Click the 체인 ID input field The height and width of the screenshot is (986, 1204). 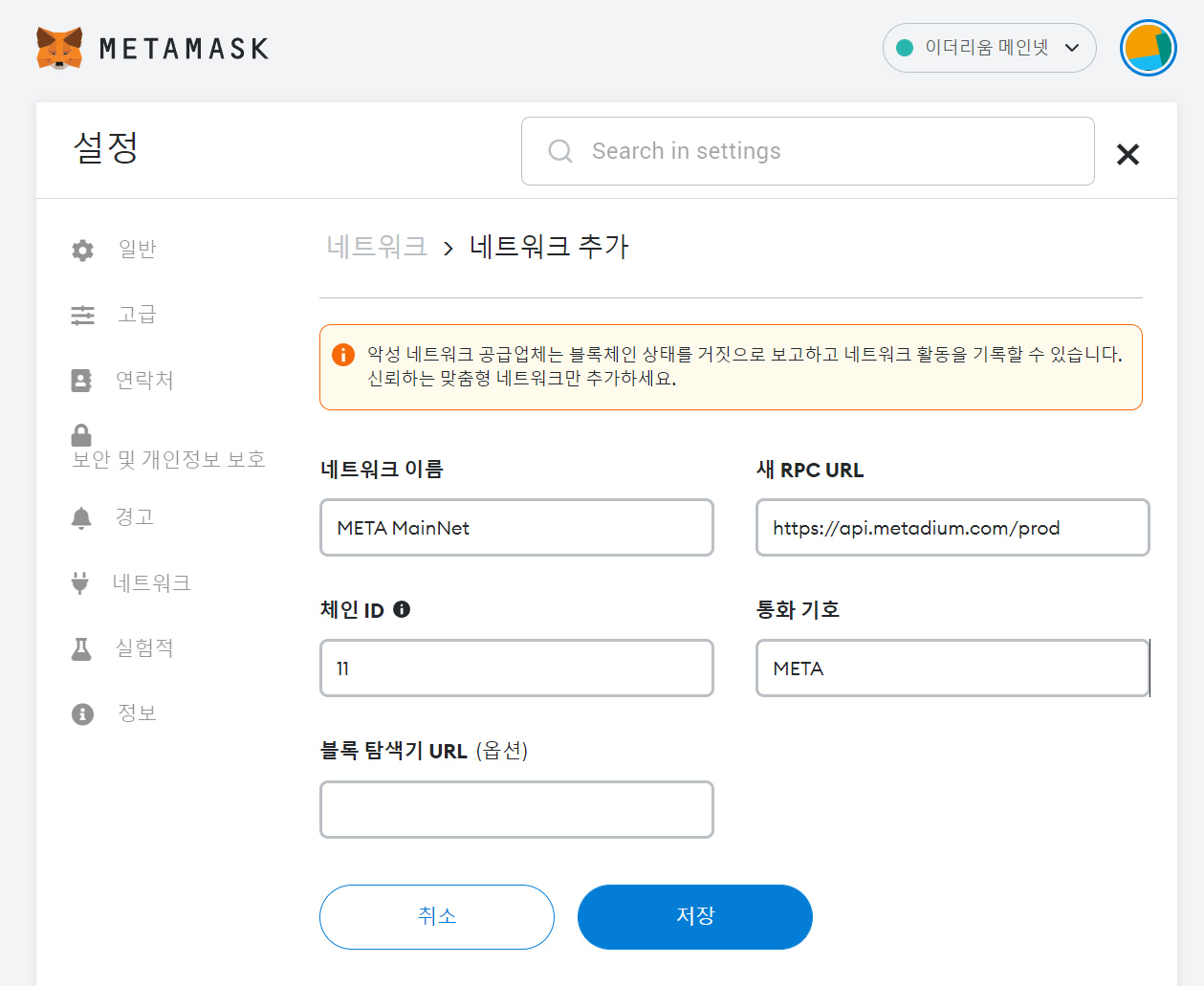tap(516, 668)
